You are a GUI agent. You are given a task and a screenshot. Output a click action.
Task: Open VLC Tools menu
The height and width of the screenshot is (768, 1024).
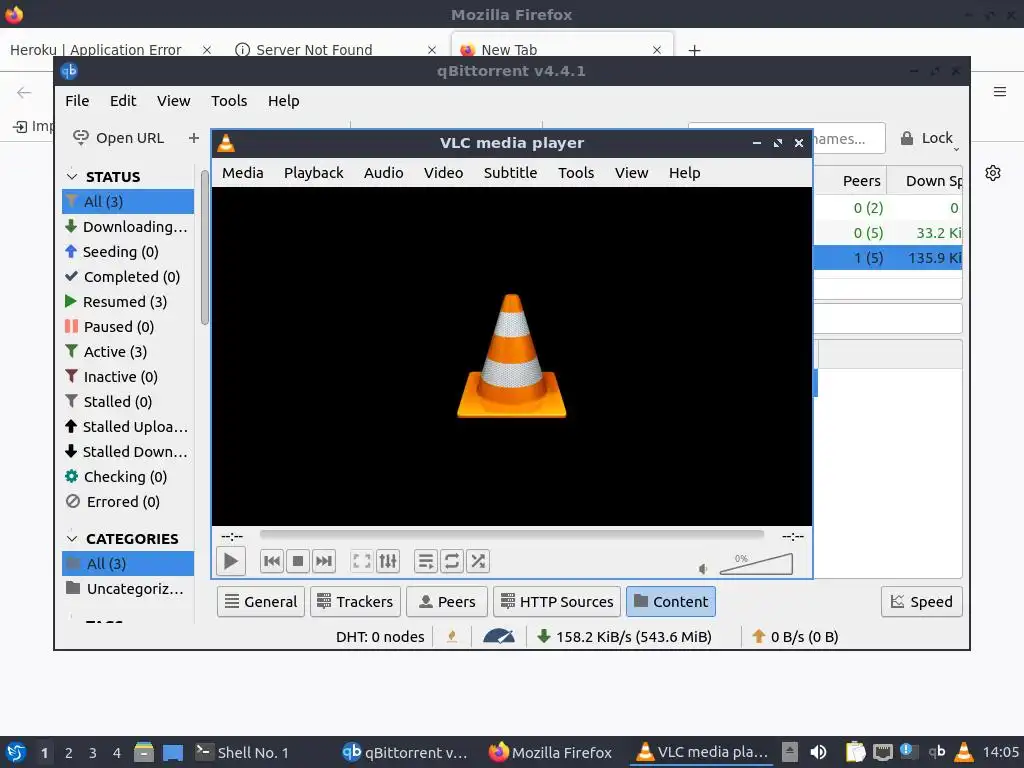pyautogui.click(x=576, y=173)
